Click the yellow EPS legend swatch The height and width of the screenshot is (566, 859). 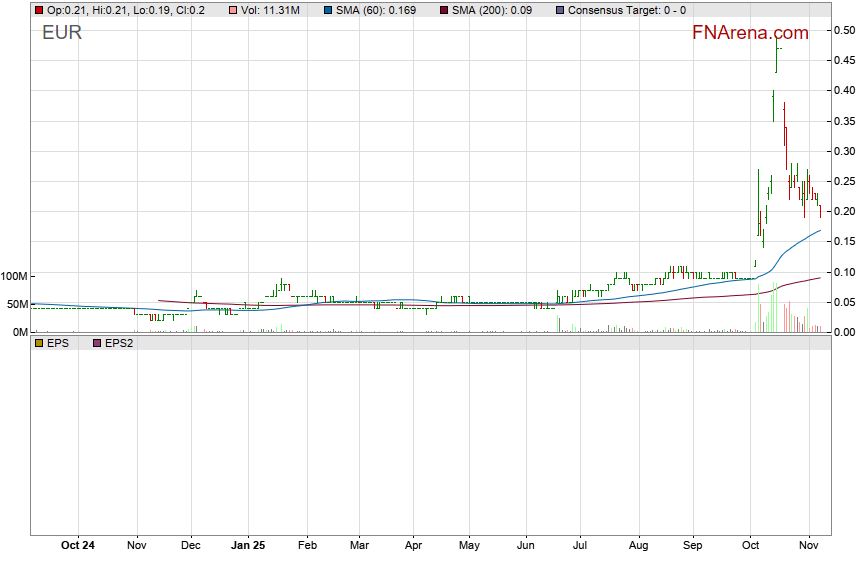point(38,343)
